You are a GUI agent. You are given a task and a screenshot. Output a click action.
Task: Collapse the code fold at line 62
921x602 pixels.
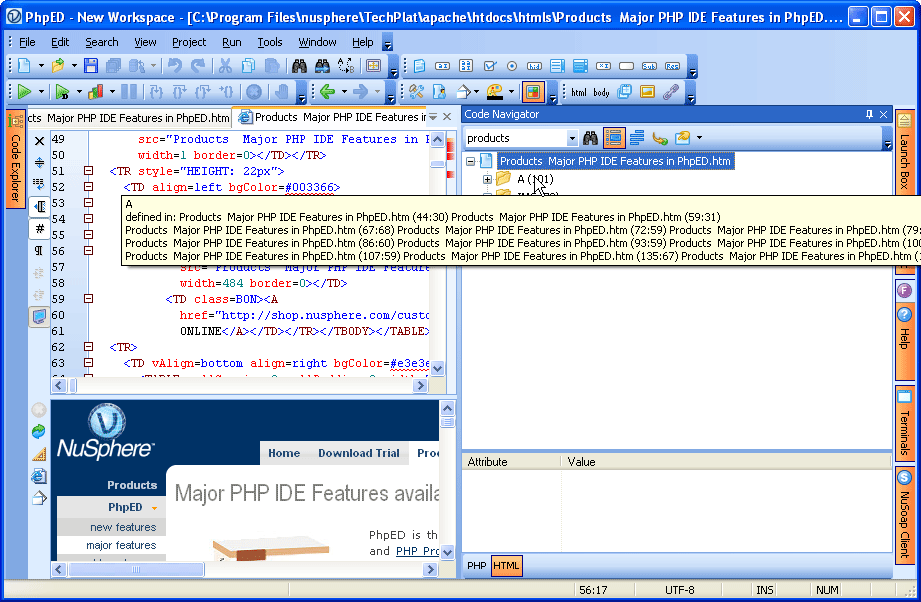pyautogui.click(x=88, y=347)
